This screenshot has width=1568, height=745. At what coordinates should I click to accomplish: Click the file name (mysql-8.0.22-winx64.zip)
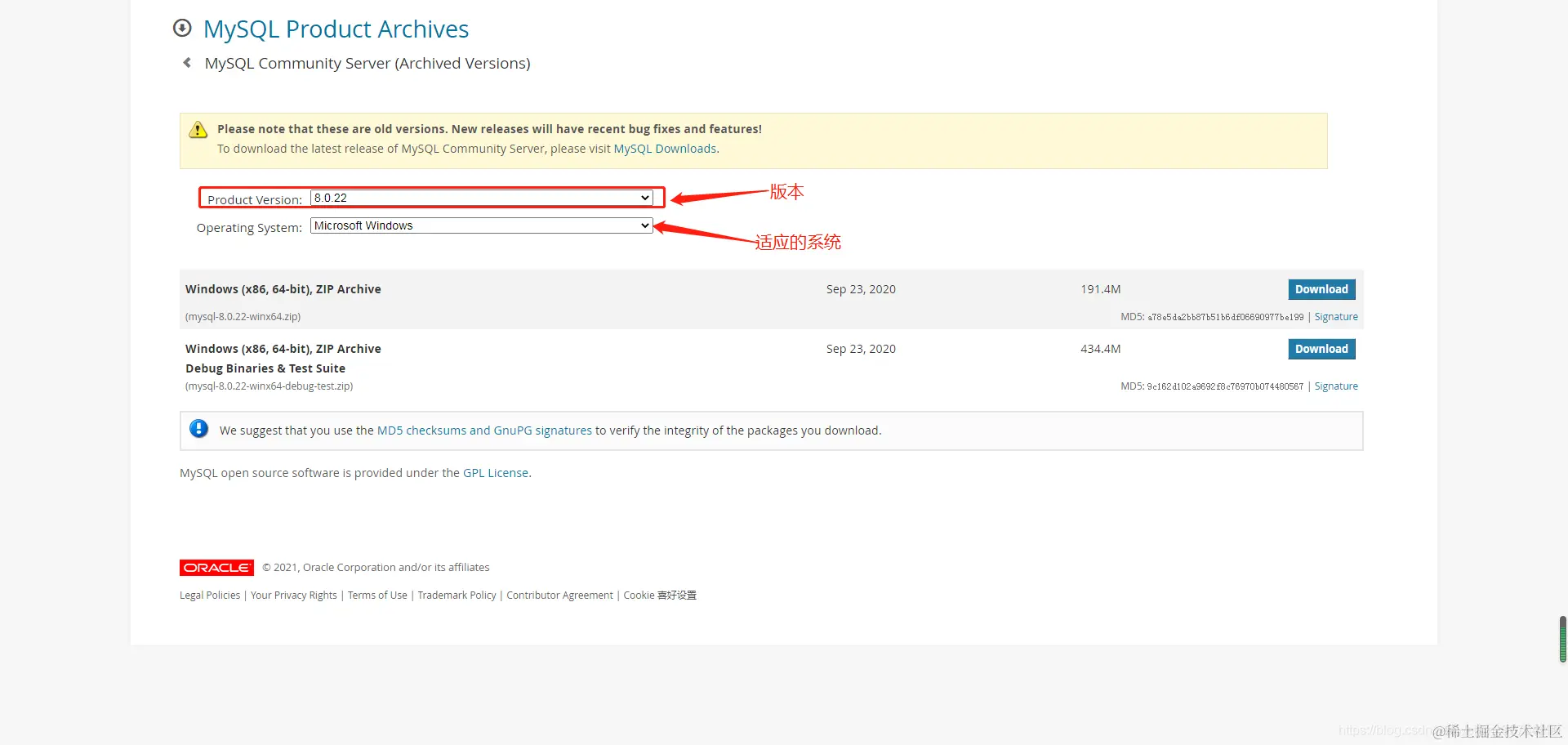pos(243,317)
